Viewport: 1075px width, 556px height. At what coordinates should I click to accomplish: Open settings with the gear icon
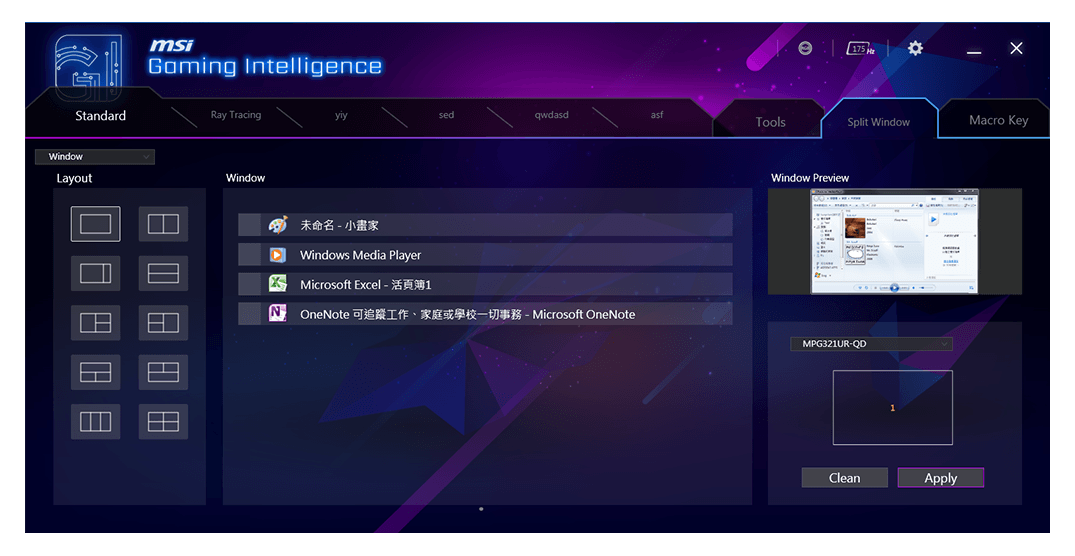point(915,49)
